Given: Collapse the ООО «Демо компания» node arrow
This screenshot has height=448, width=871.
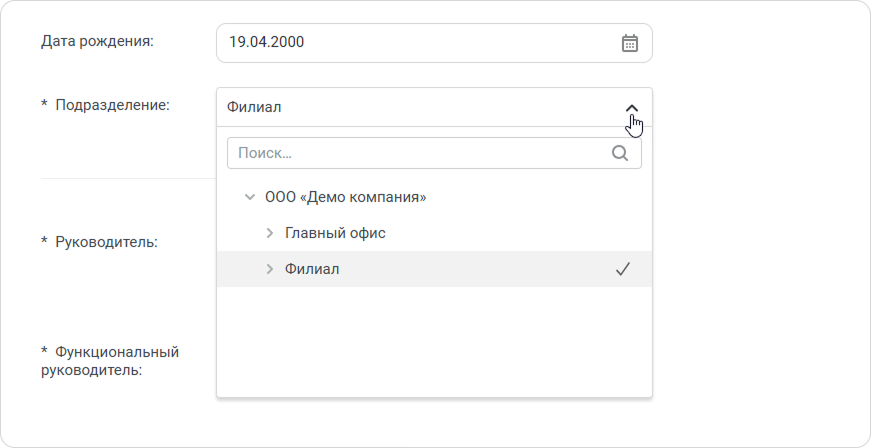Looking at the screenshot, I should tap(250, 197).
